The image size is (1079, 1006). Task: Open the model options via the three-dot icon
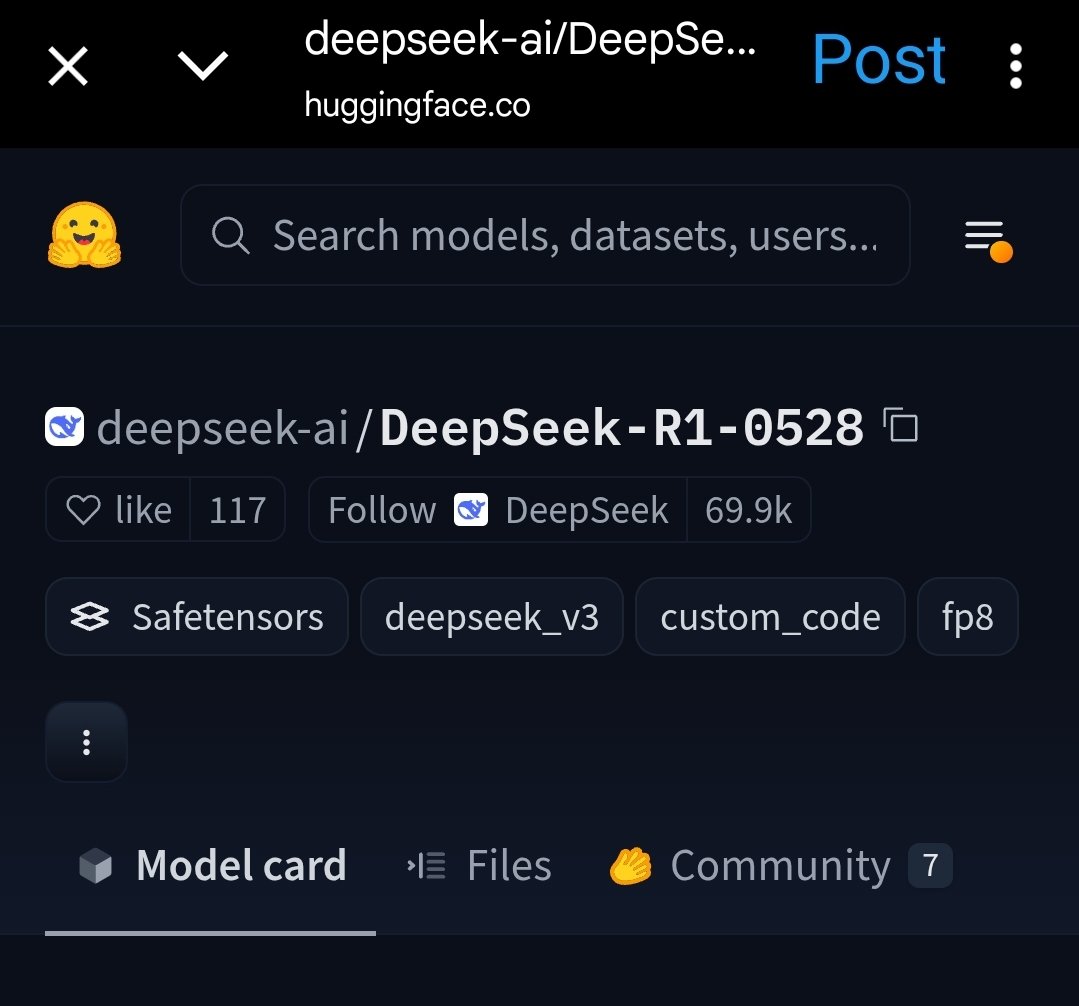point(86,742)
